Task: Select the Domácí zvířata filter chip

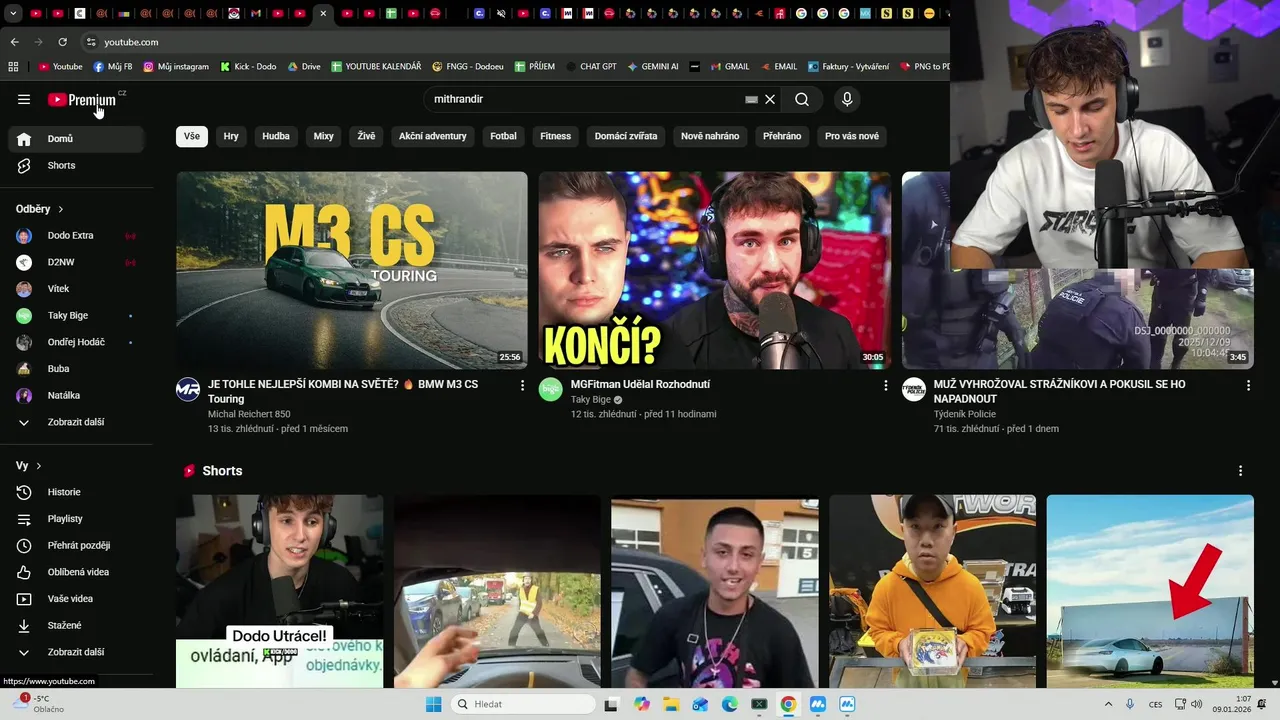Action: 626,136
